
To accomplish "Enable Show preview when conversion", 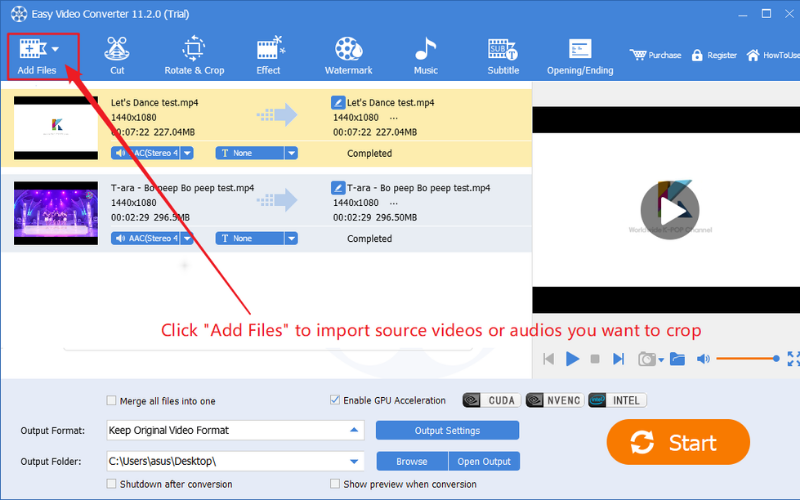I will point(335,484).
